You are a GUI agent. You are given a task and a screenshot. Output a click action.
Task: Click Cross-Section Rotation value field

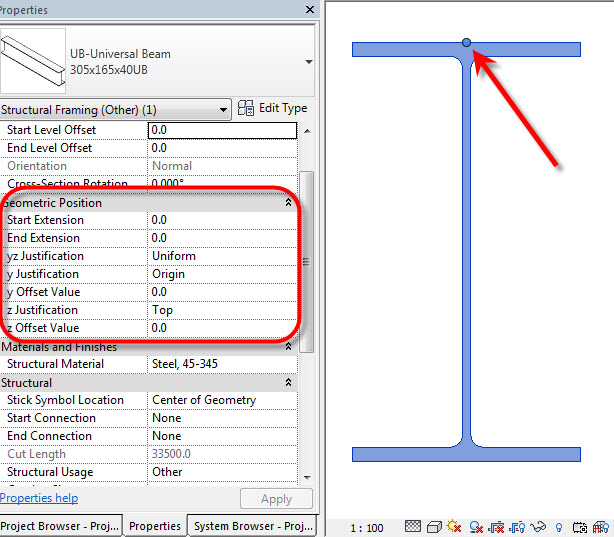(x=222, y=183)
